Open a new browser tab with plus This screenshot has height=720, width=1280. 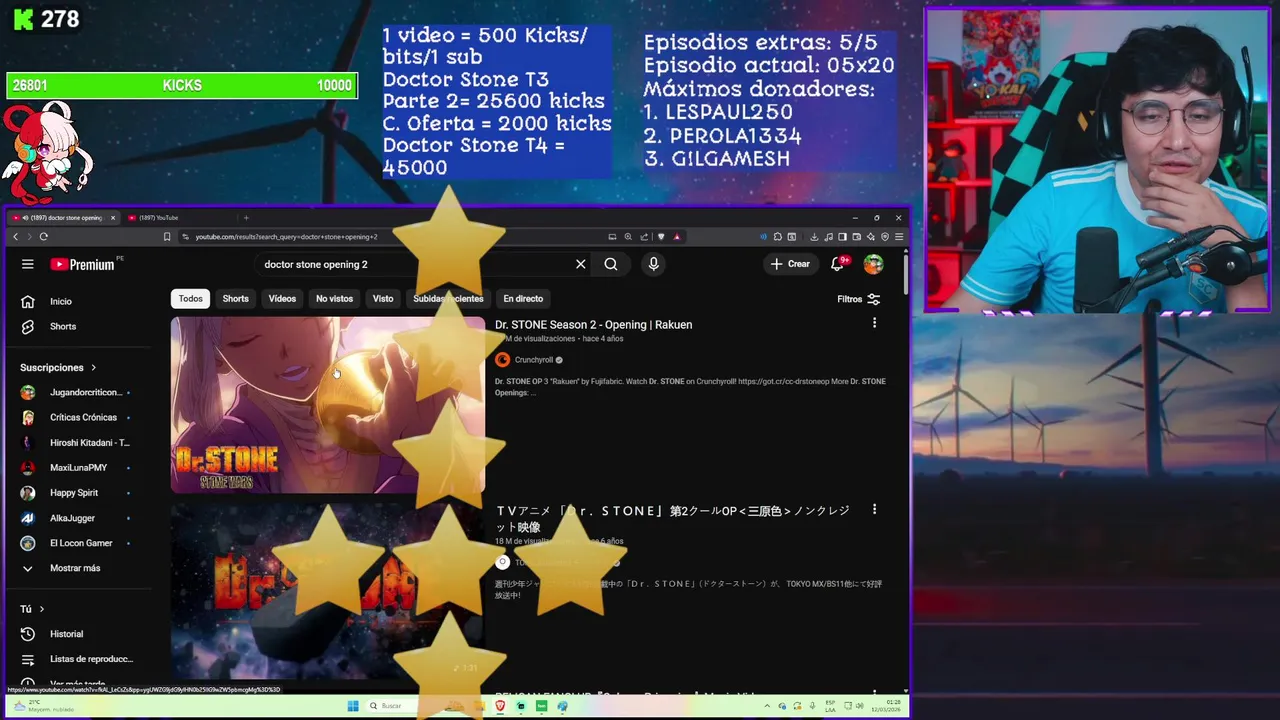(x=246, y=217)
